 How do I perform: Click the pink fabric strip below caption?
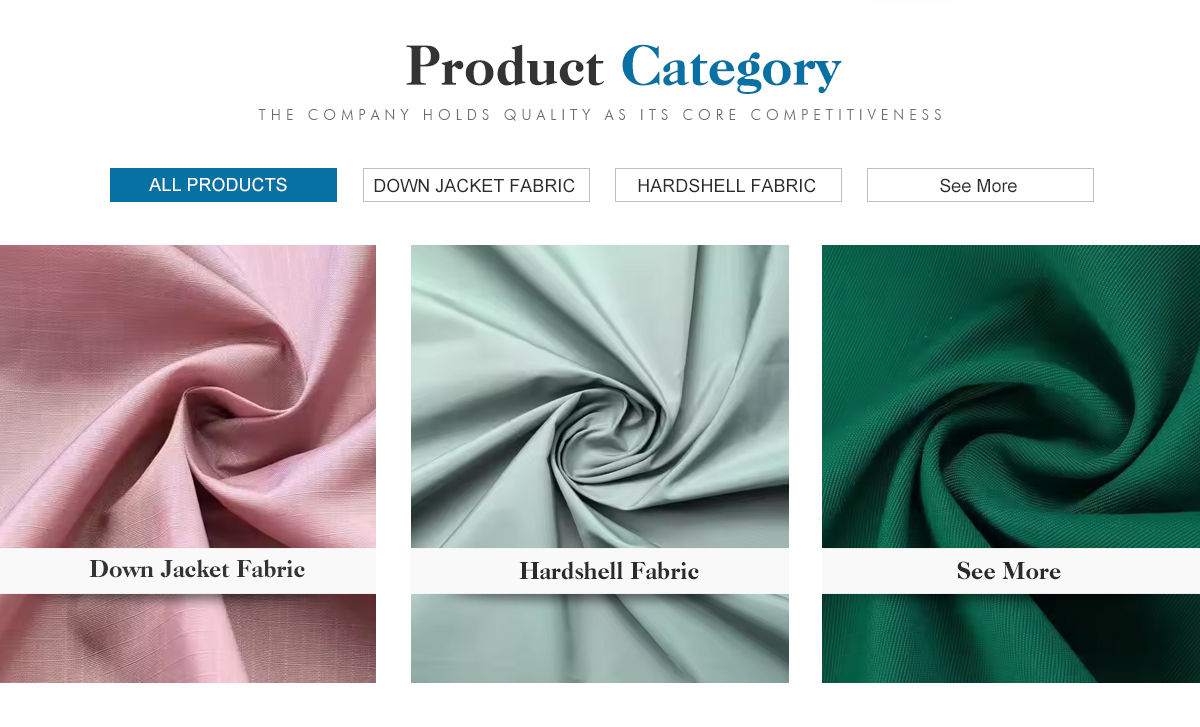click(x=188, y=638)
